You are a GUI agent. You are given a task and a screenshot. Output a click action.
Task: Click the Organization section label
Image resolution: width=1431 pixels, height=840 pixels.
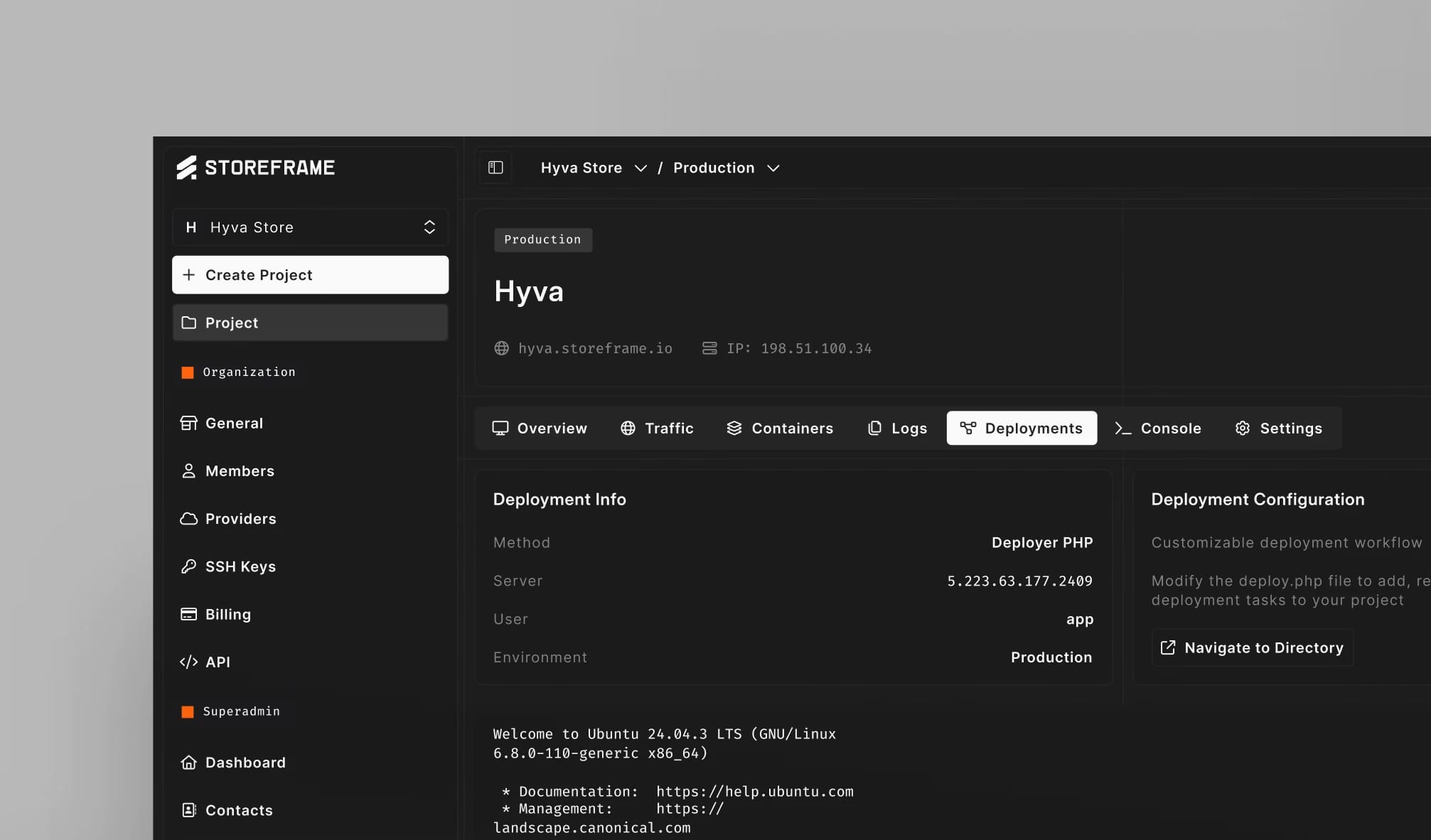coord(249,372)
